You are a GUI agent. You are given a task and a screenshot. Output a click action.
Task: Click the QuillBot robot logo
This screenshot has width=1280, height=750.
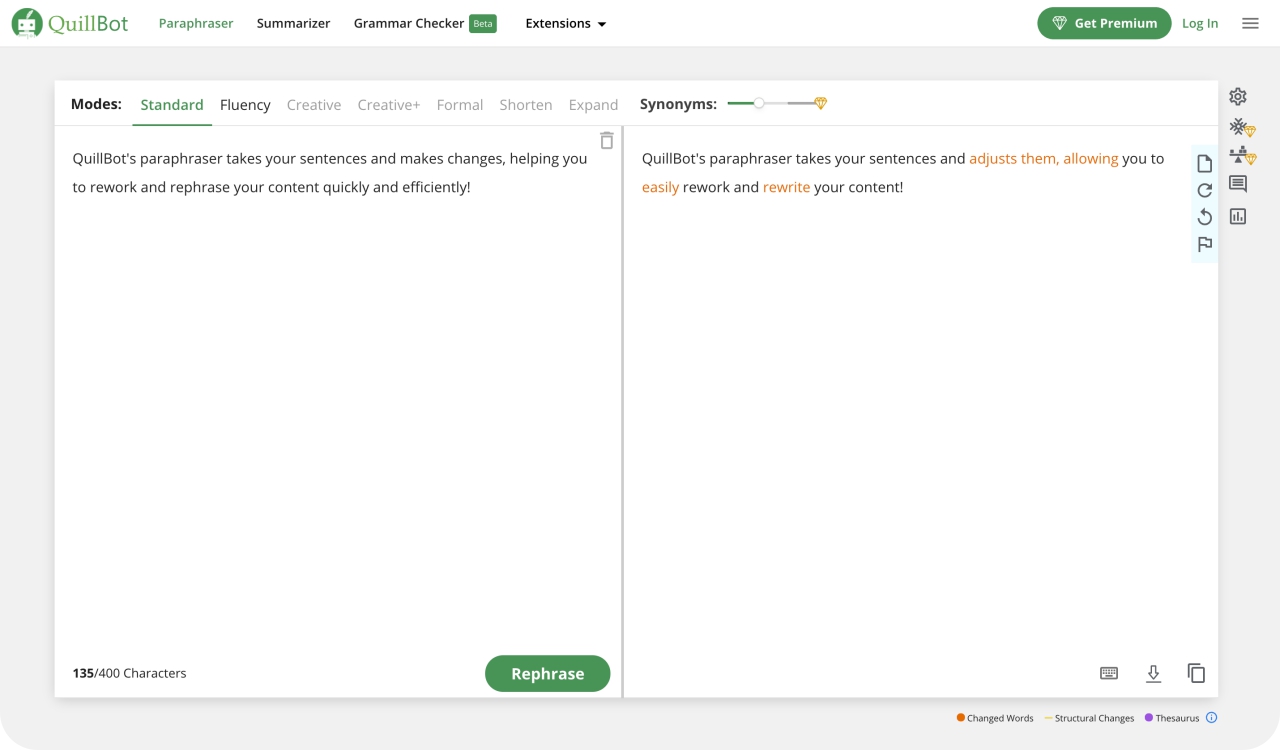pos(27,23)
